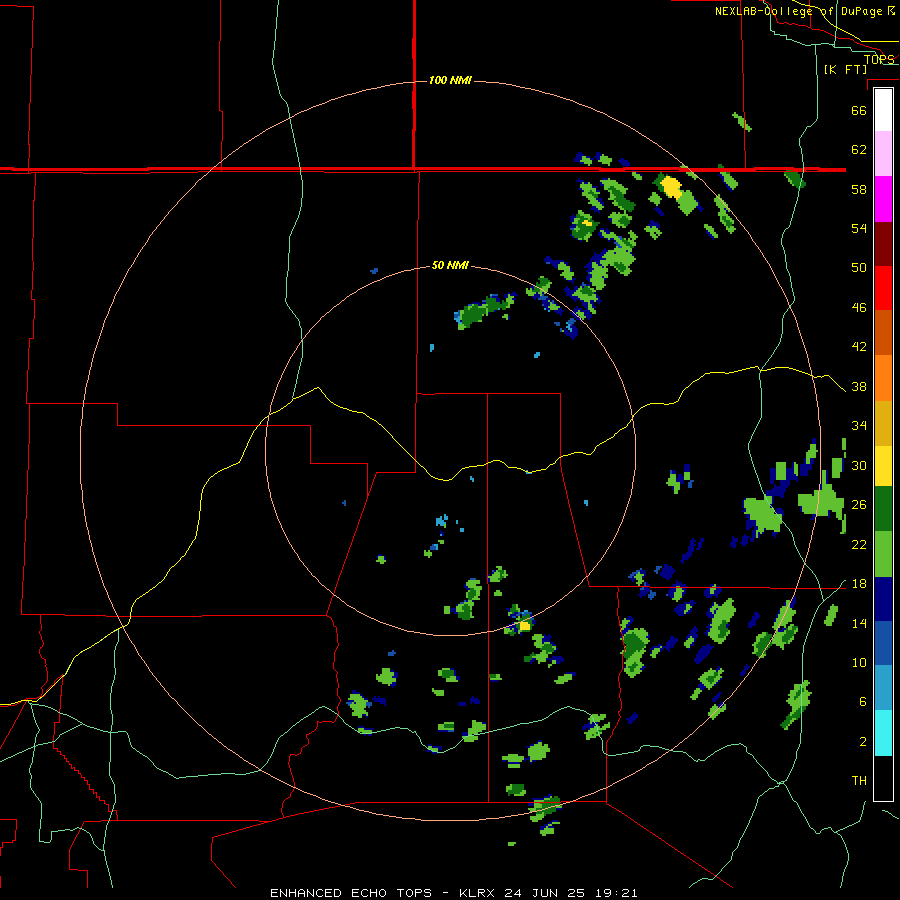Screen dimensions: 900x900
Task: Click the legend value '46'
Action: (x=859, y=308)
